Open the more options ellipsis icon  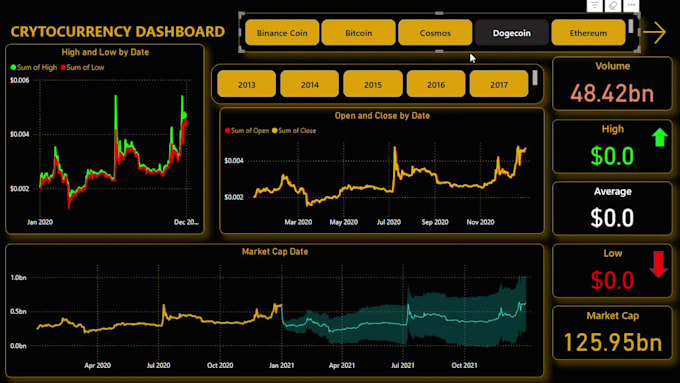pyautogui.click(x=631, y=5)
